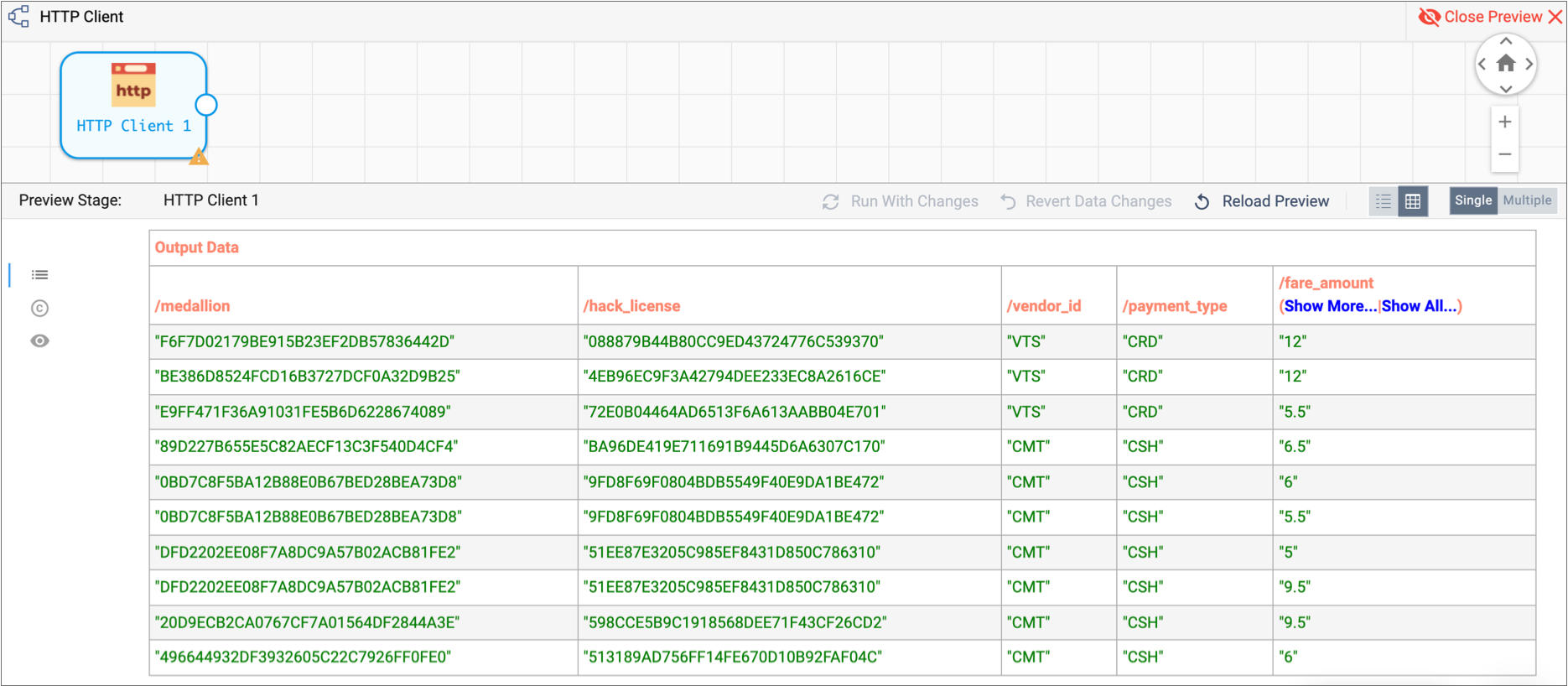Close the preview panel
The height and width of the screenshot is (686, 1568).
pos(1490,17)
